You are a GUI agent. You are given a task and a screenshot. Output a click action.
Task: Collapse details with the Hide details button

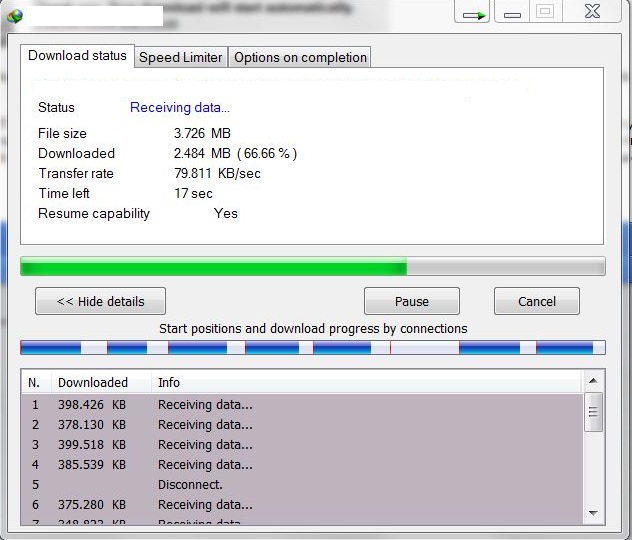[100, 301]
